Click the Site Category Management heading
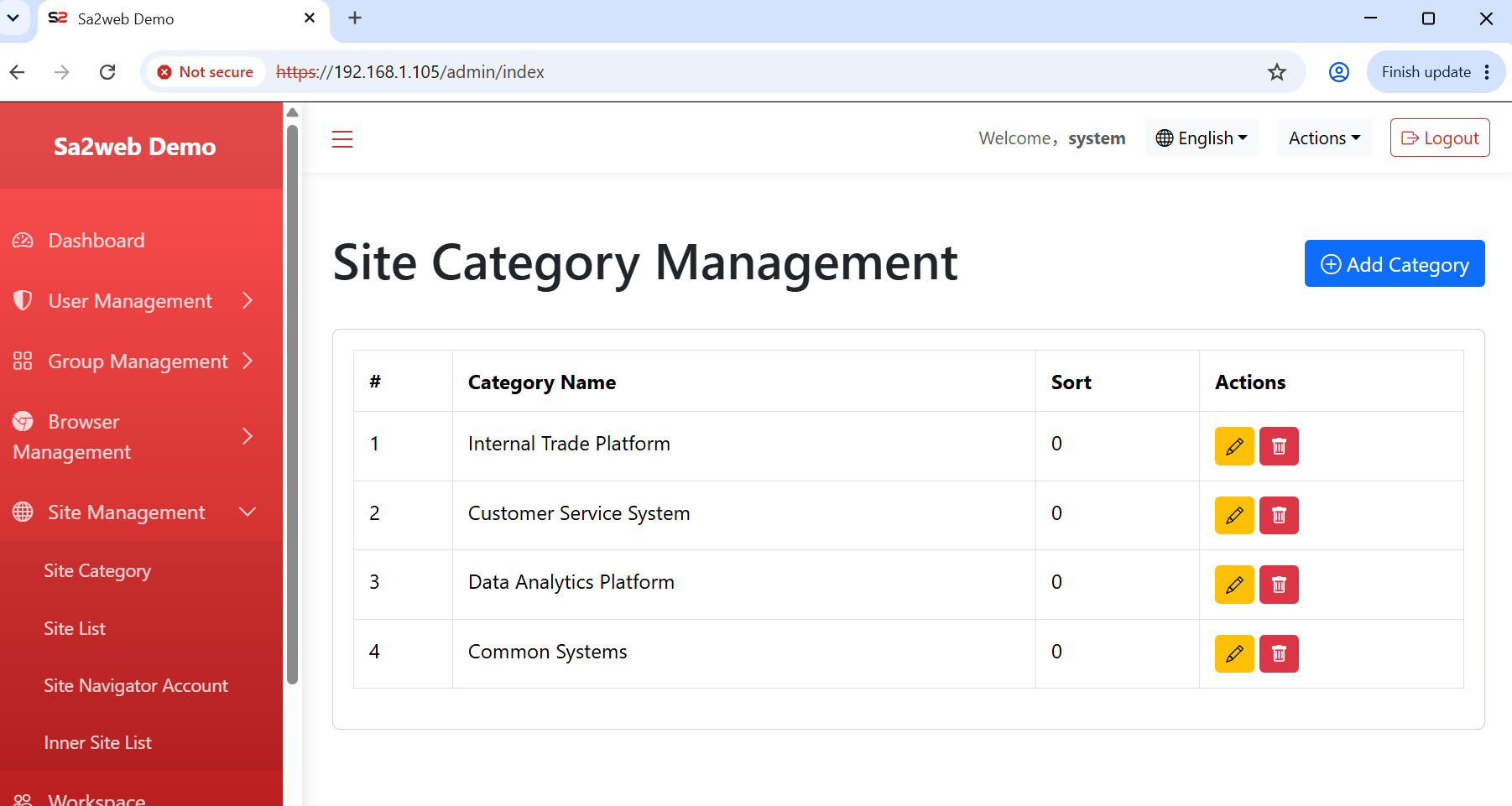 coord(645,263)
